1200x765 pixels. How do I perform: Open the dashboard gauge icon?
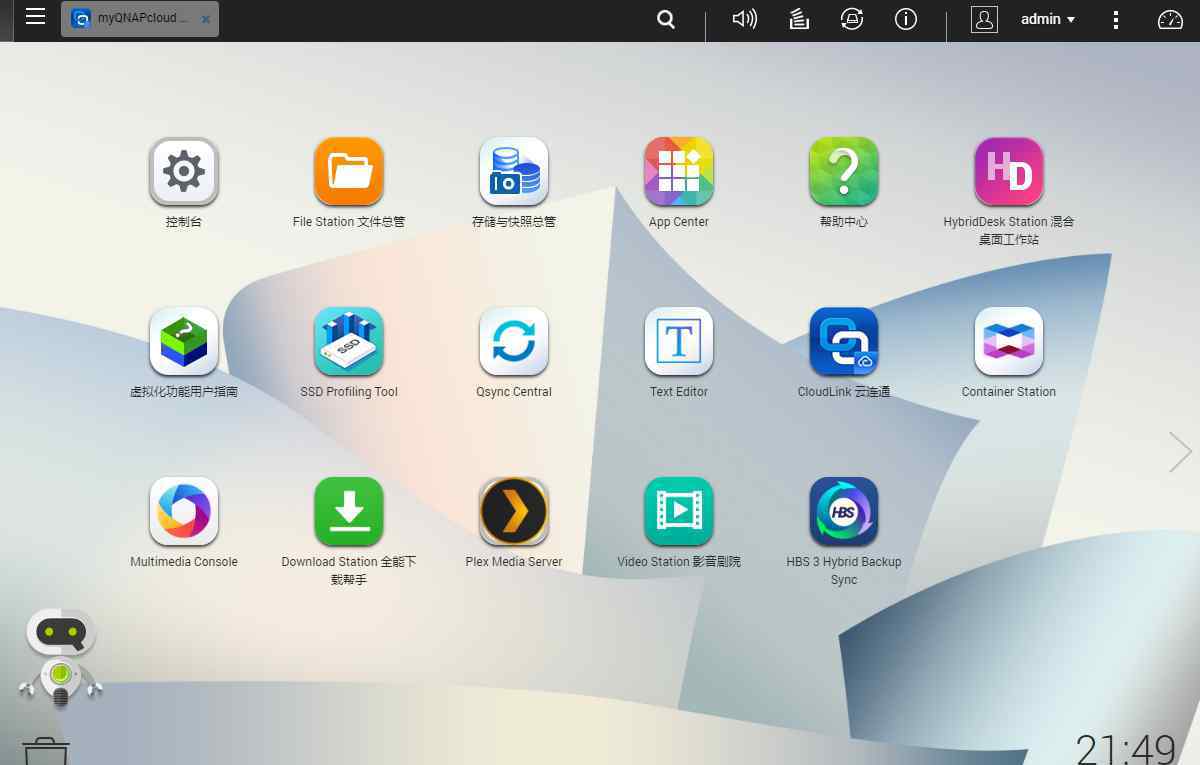point(1170,19)
